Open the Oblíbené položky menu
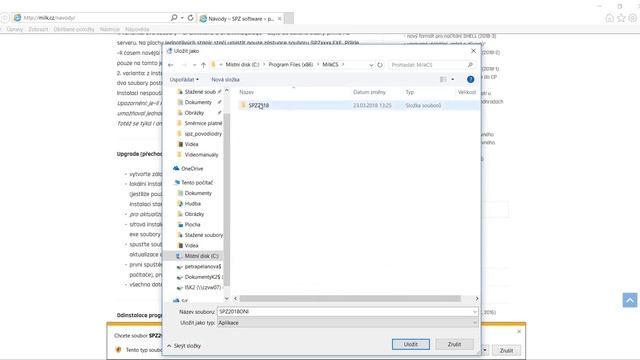 coord(73,29)
